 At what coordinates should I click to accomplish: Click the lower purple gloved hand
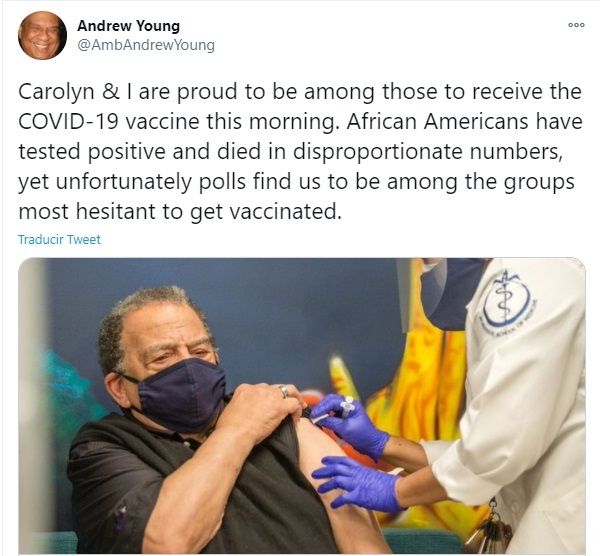point(358,484)
